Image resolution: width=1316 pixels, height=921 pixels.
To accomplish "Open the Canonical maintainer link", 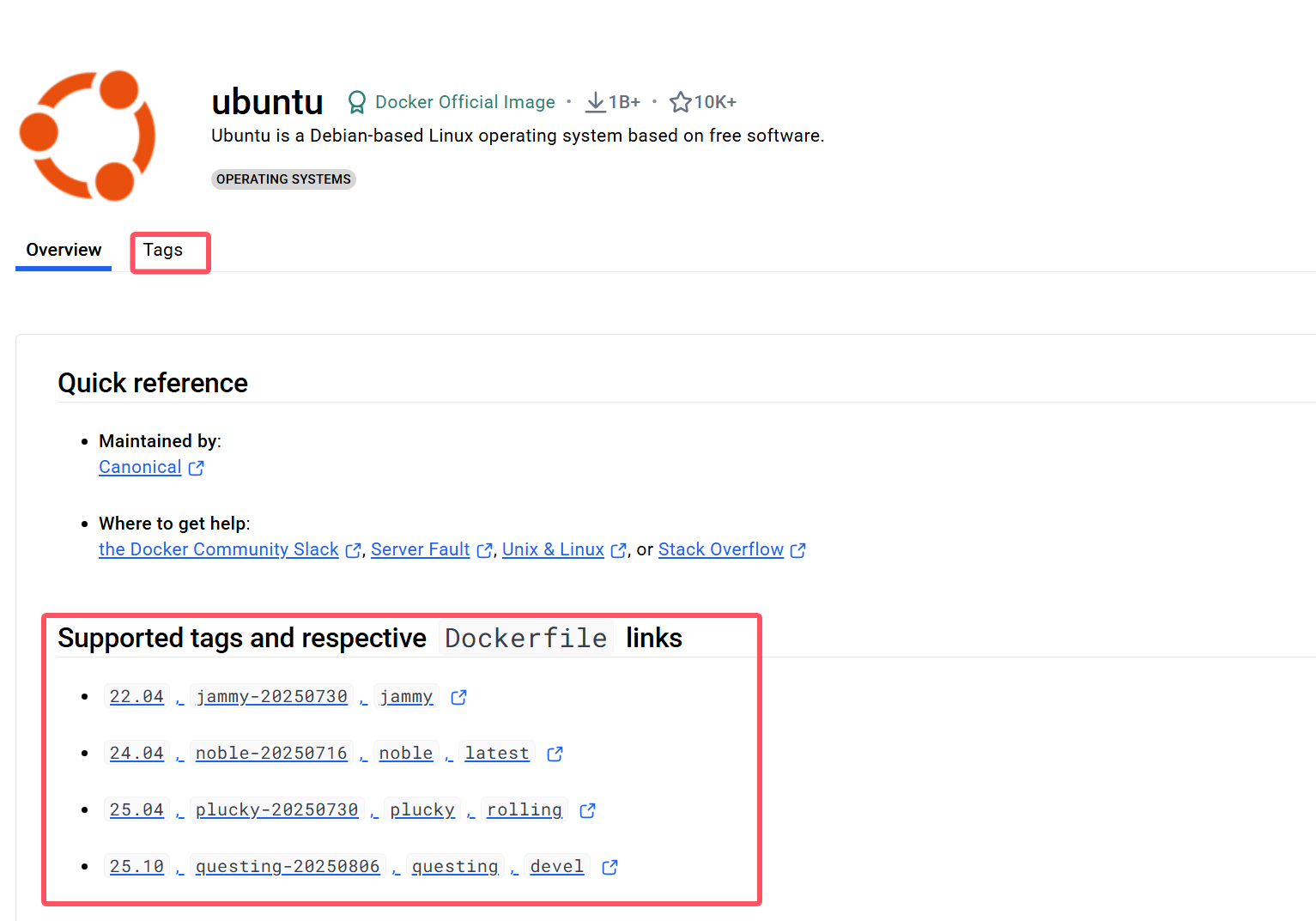I will coord(140,468).
